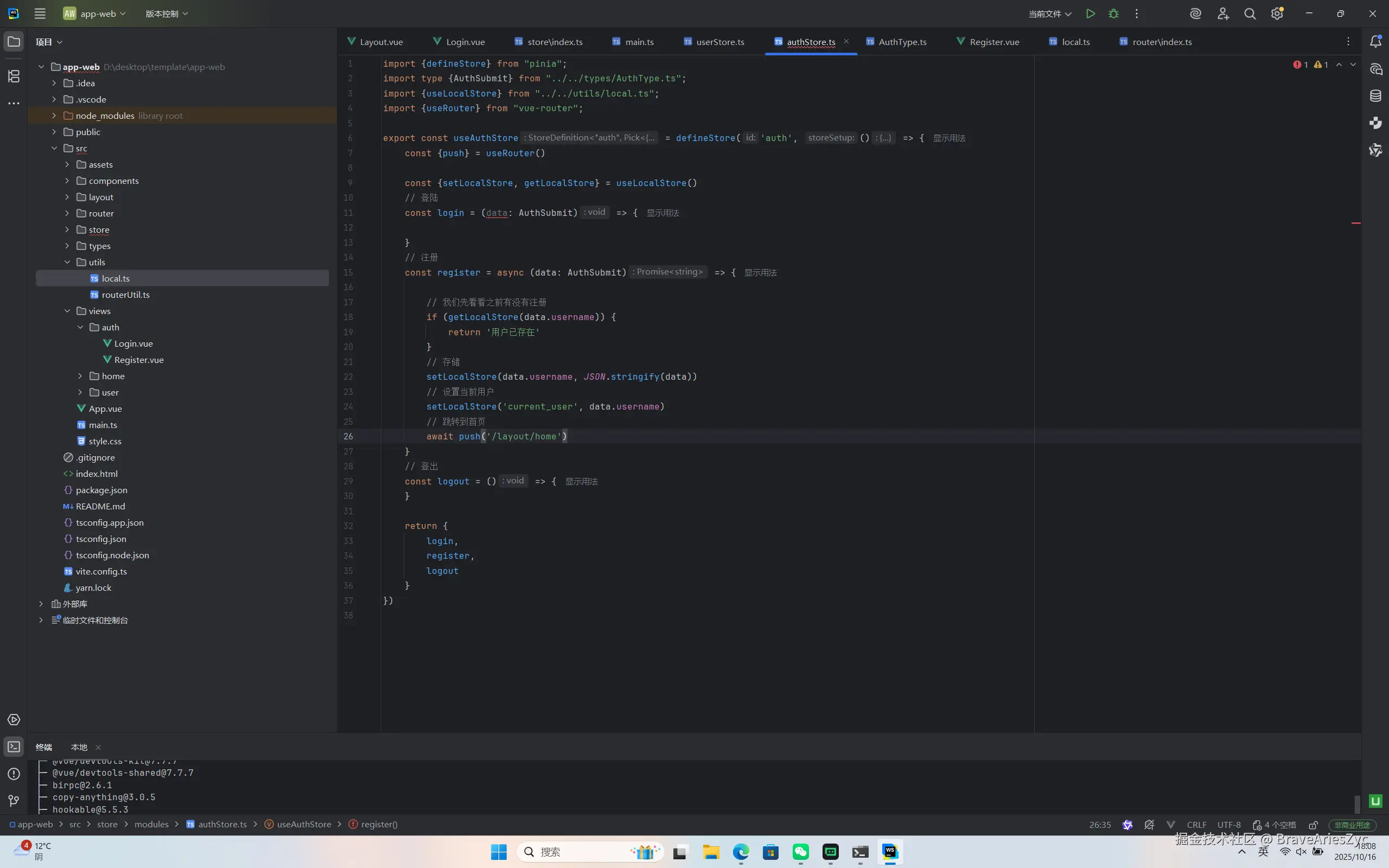Switch to the userStore.ts tab
1389x868 pixels.
click(720, 42)
